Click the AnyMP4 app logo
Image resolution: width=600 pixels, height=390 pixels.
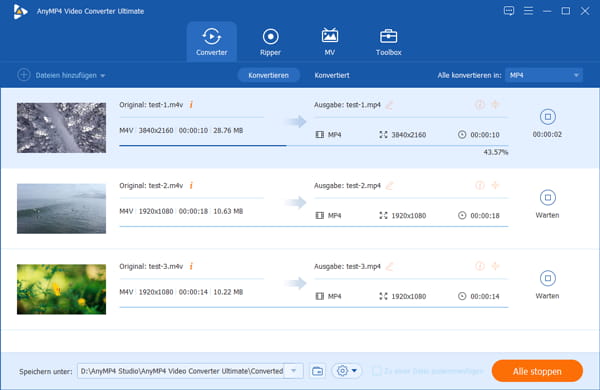click(x=20, y=11)
